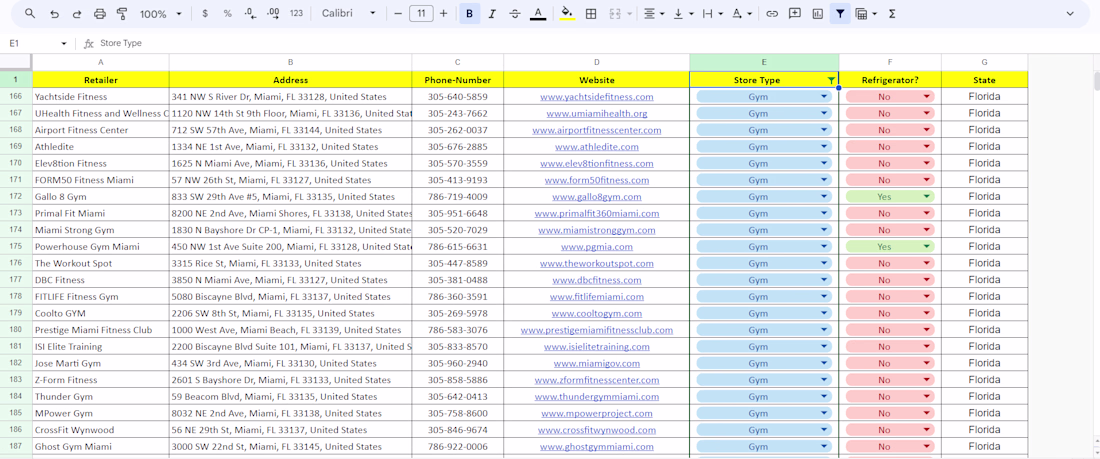Viewport: 1100px width, 459px height.
Task: Open Gallo 8 Gym's Yes refrigerator dropdown
Action: pyautogui.click(x=927, y=197)
